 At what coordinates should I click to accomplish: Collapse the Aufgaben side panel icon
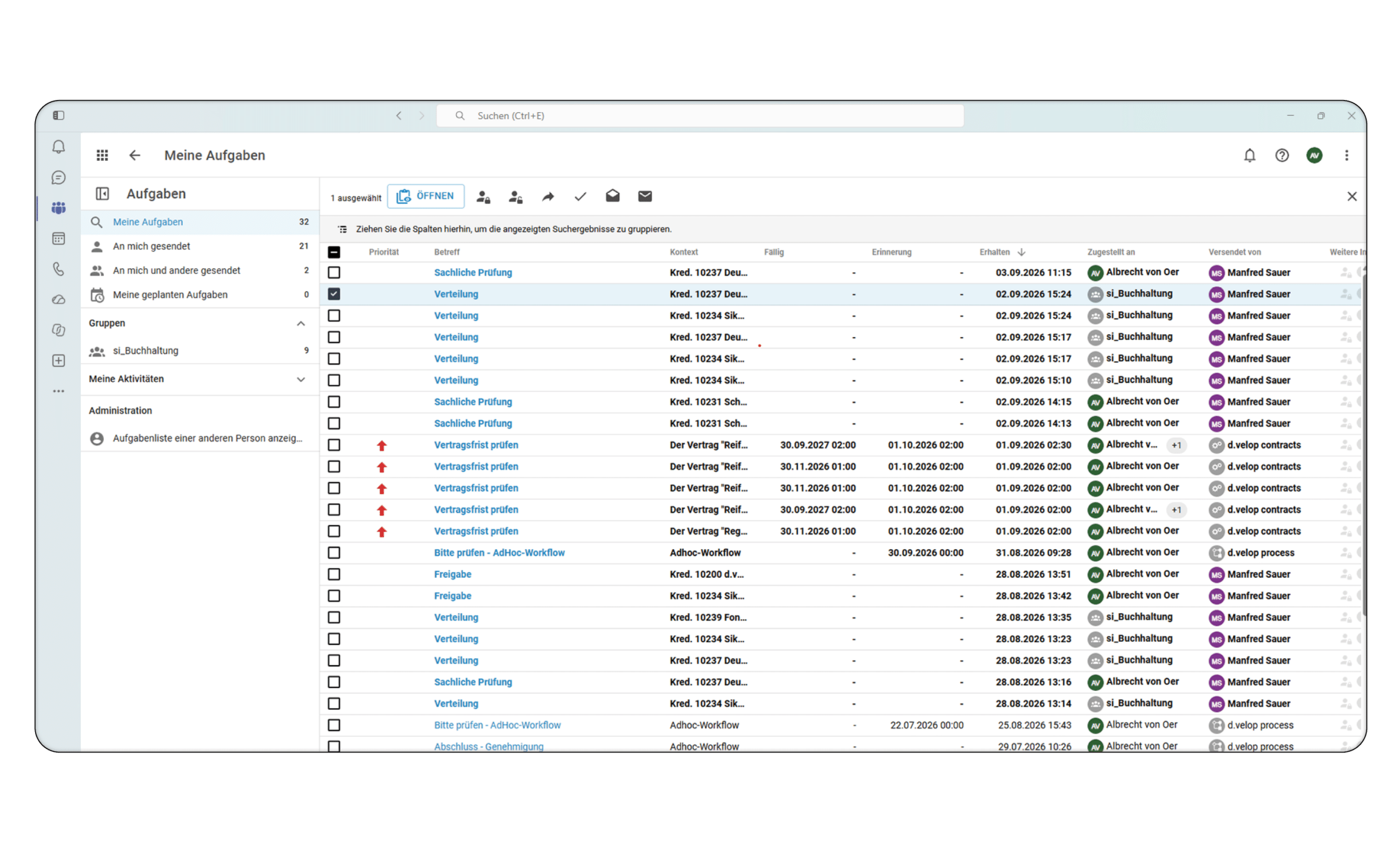click(x=102, y=194)
